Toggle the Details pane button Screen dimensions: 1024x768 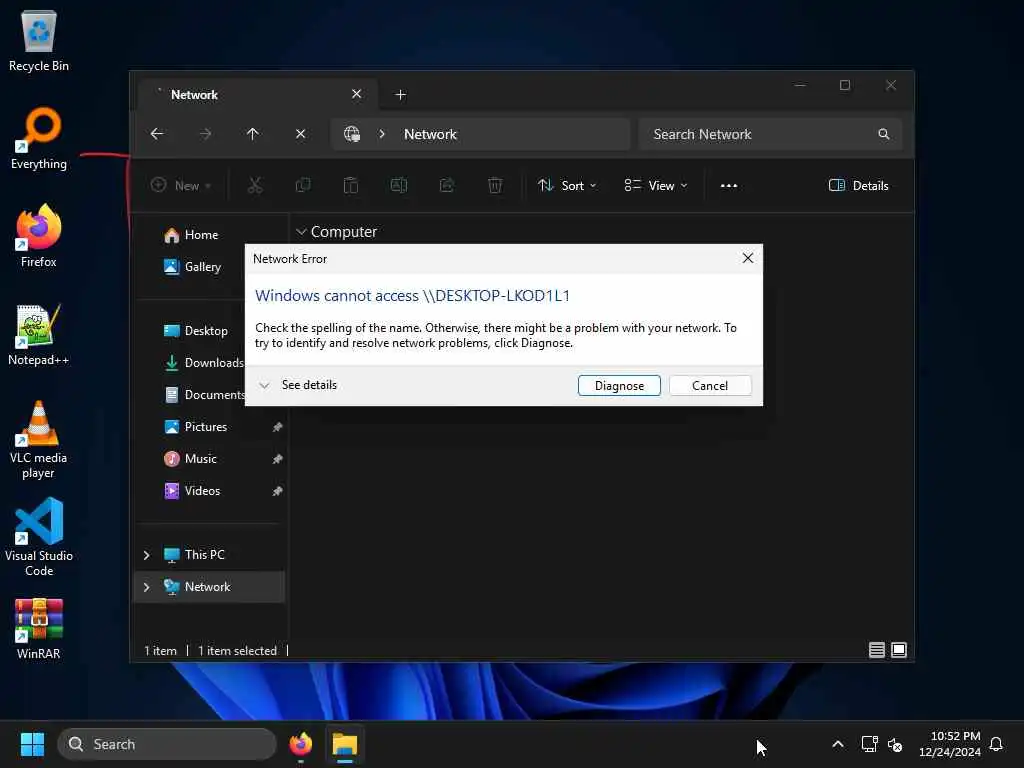(858, 185)
